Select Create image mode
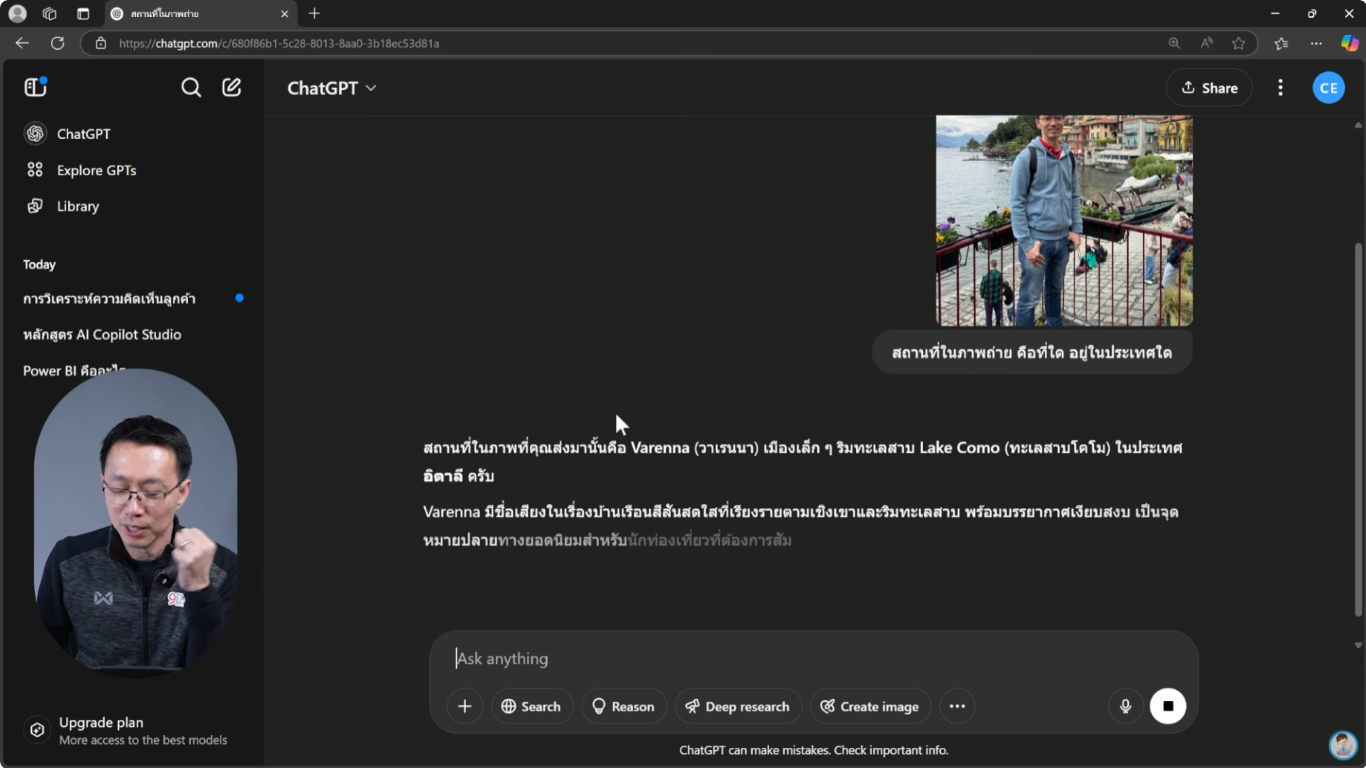Image resolution: width=1366 pixels, height=768 pixels. (870, 706)
